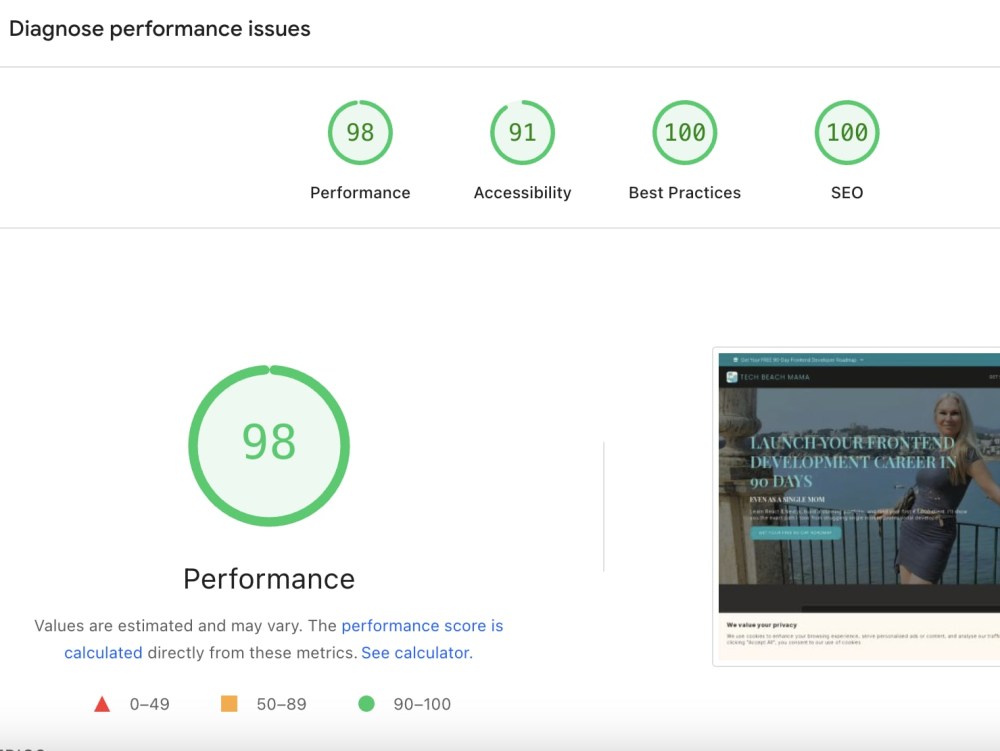The width and height of the screenshot is (1000, 751).
Task: Select the large 'Performance' heading under the gauge
Action: tap(269, 579)
